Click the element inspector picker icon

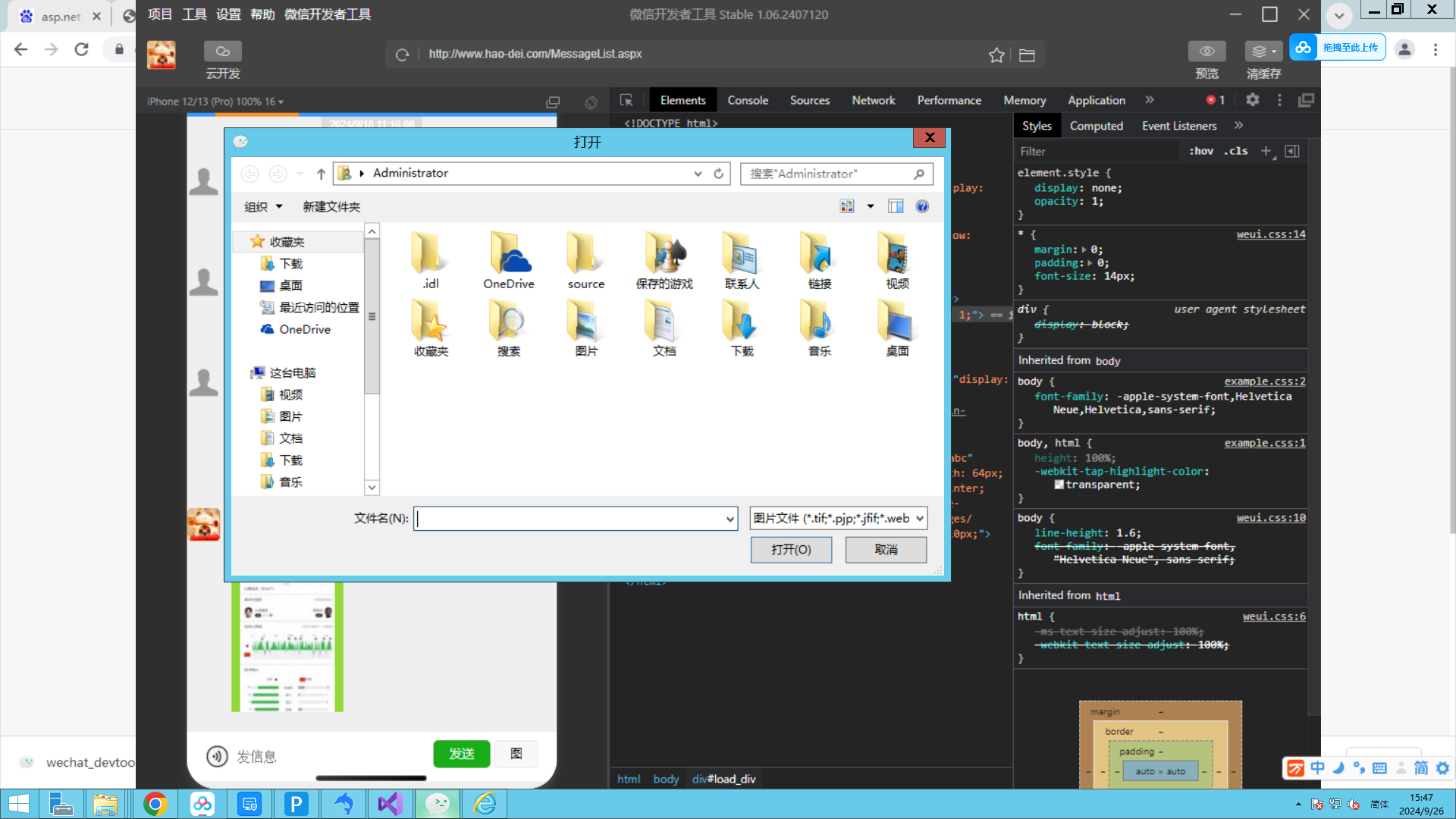point(626,100)
